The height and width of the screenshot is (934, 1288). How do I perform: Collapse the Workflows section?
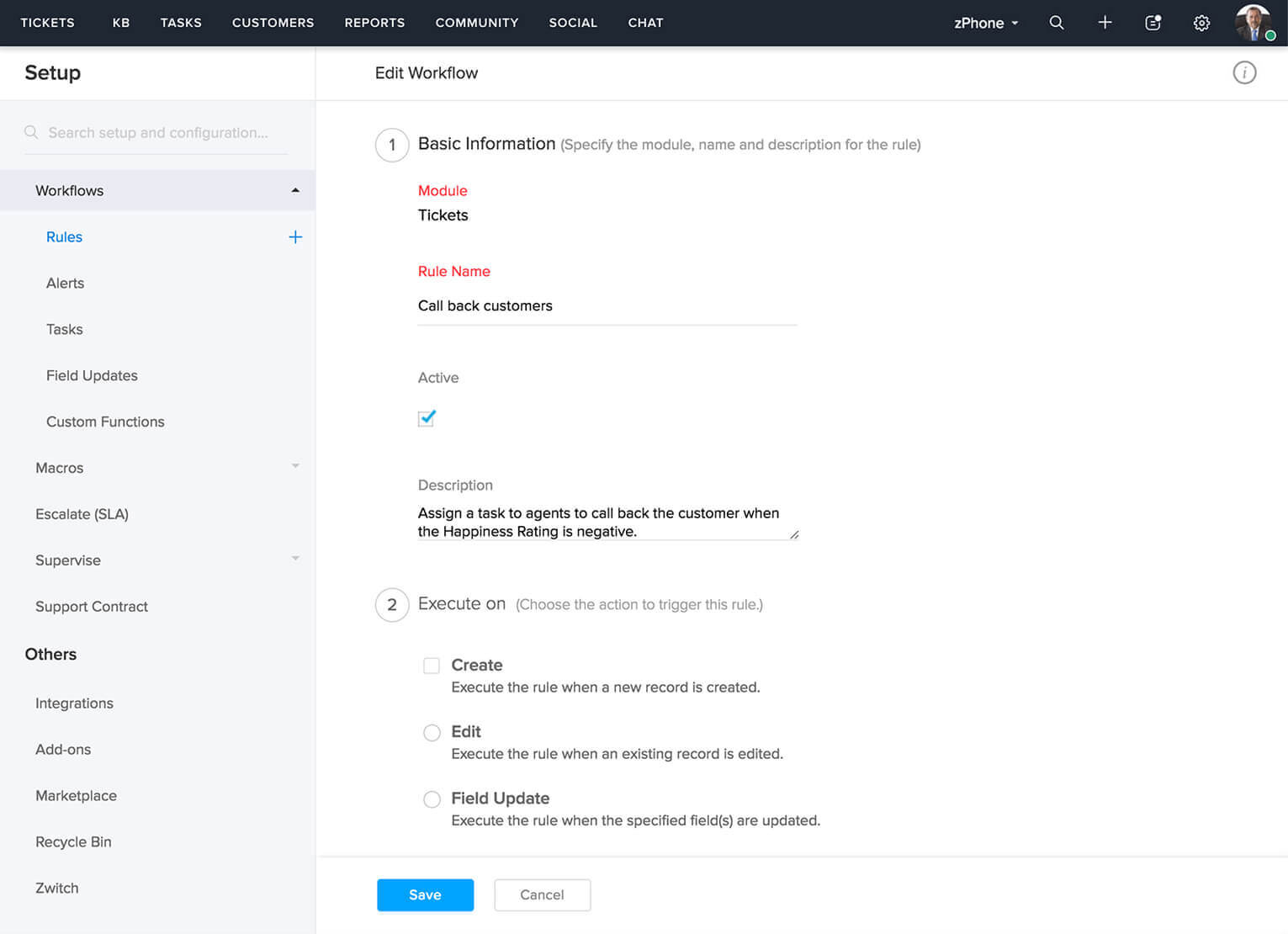295,190
